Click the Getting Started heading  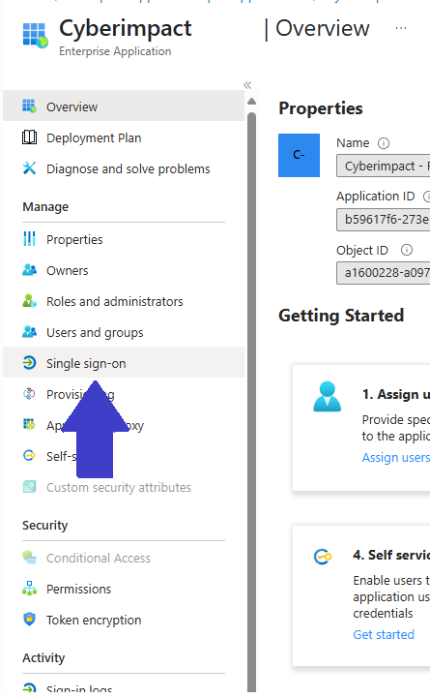pyautogui.click(x=341, y=316)
